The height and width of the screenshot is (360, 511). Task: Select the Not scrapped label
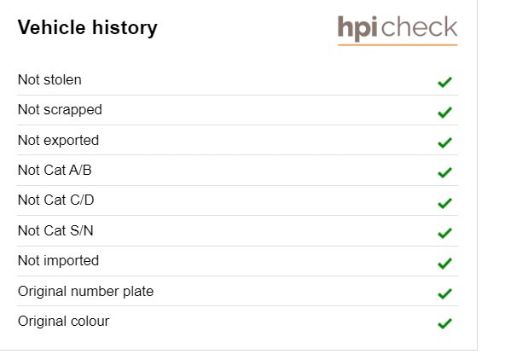(x=60, y=110)
